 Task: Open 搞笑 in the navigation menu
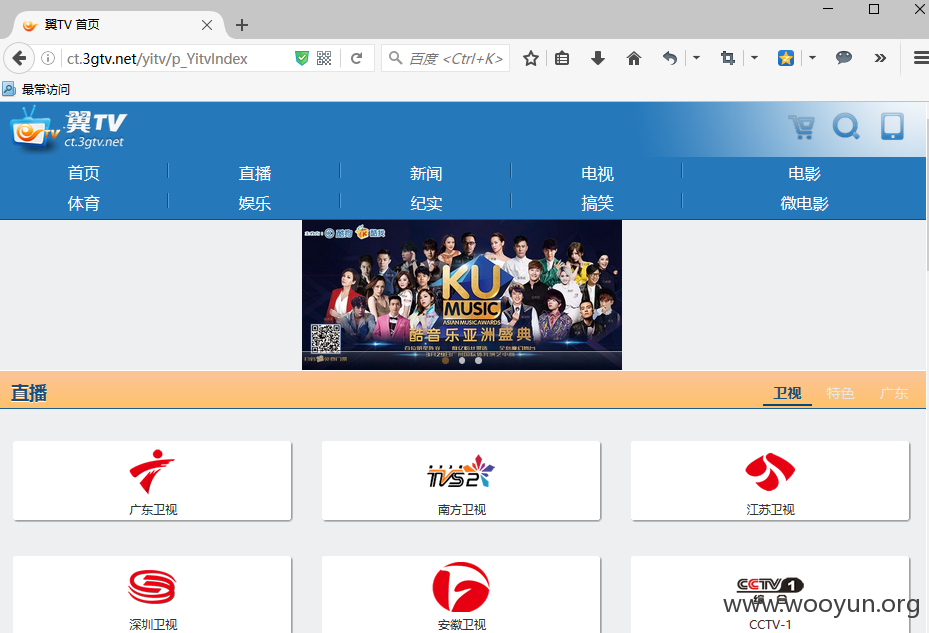click(597, 203)
